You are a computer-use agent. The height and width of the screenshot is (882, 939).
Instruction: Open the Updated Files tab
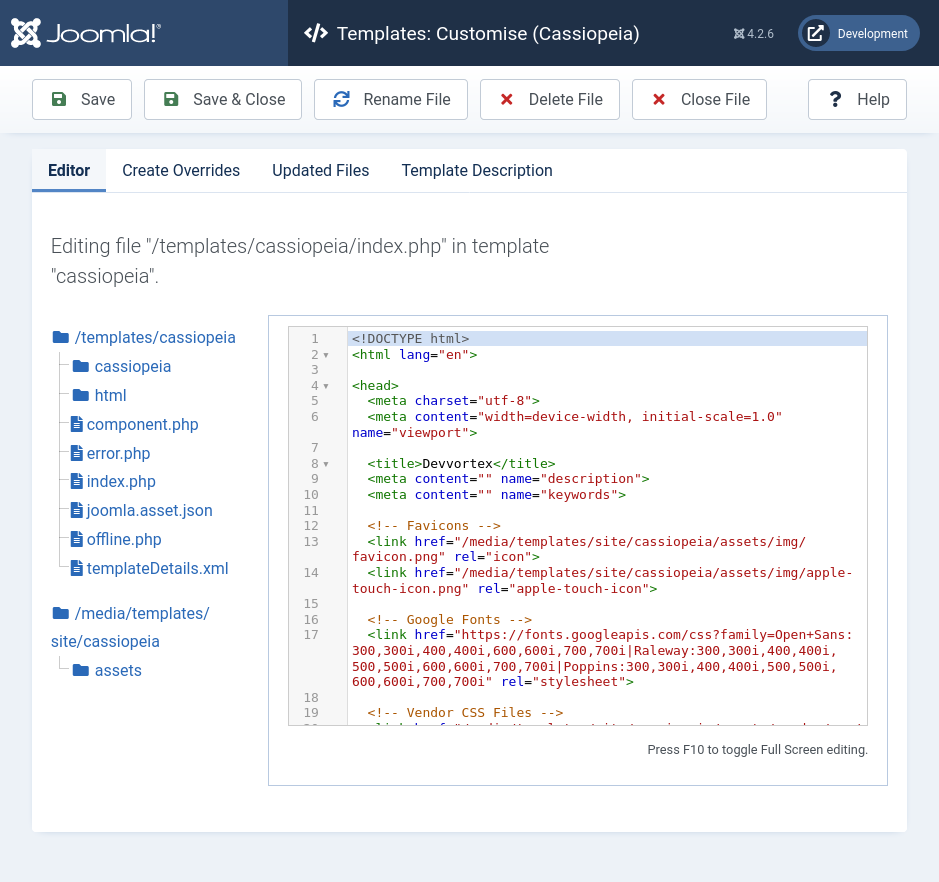tap(320, 171)
